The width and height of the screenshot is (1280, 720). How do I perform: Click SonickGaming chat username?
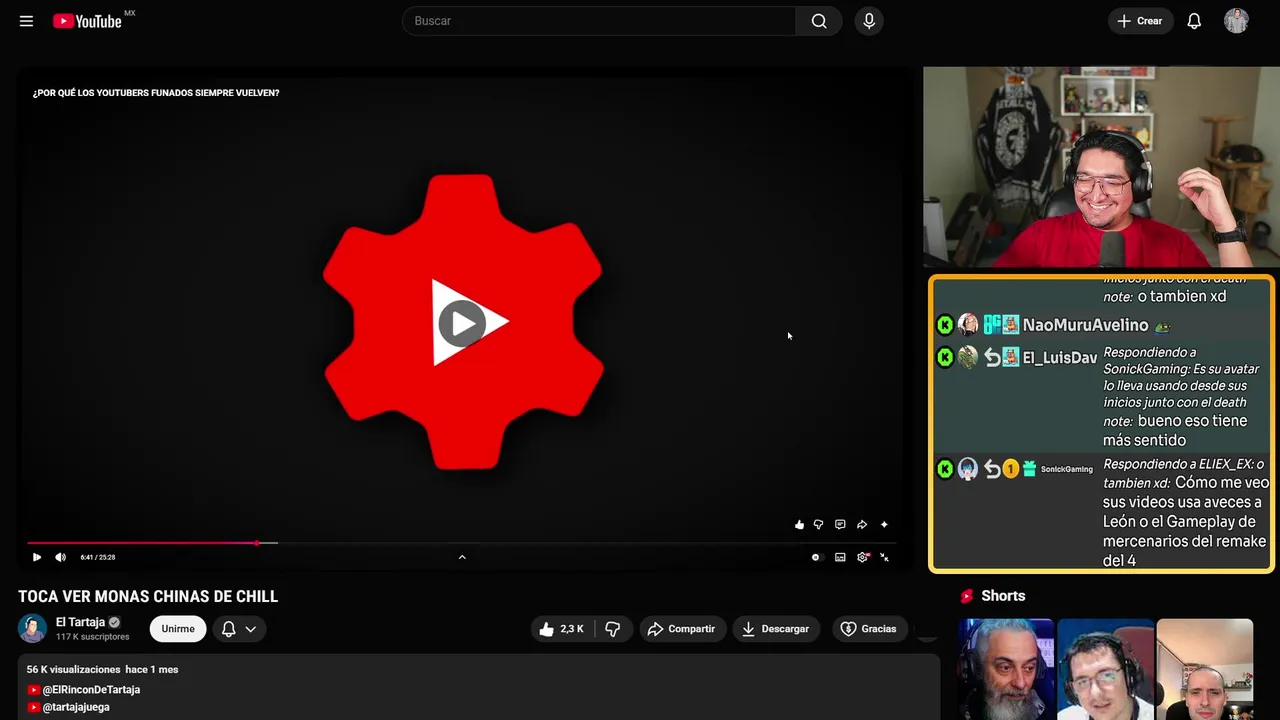pyautogui.click(x=1067, y=469)
